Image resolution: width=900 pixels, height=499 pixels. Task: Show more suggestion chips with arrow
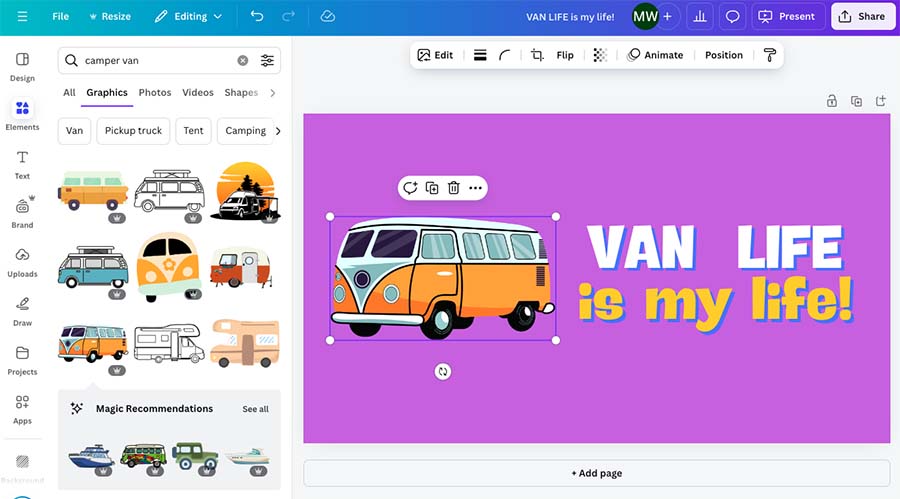278,131
